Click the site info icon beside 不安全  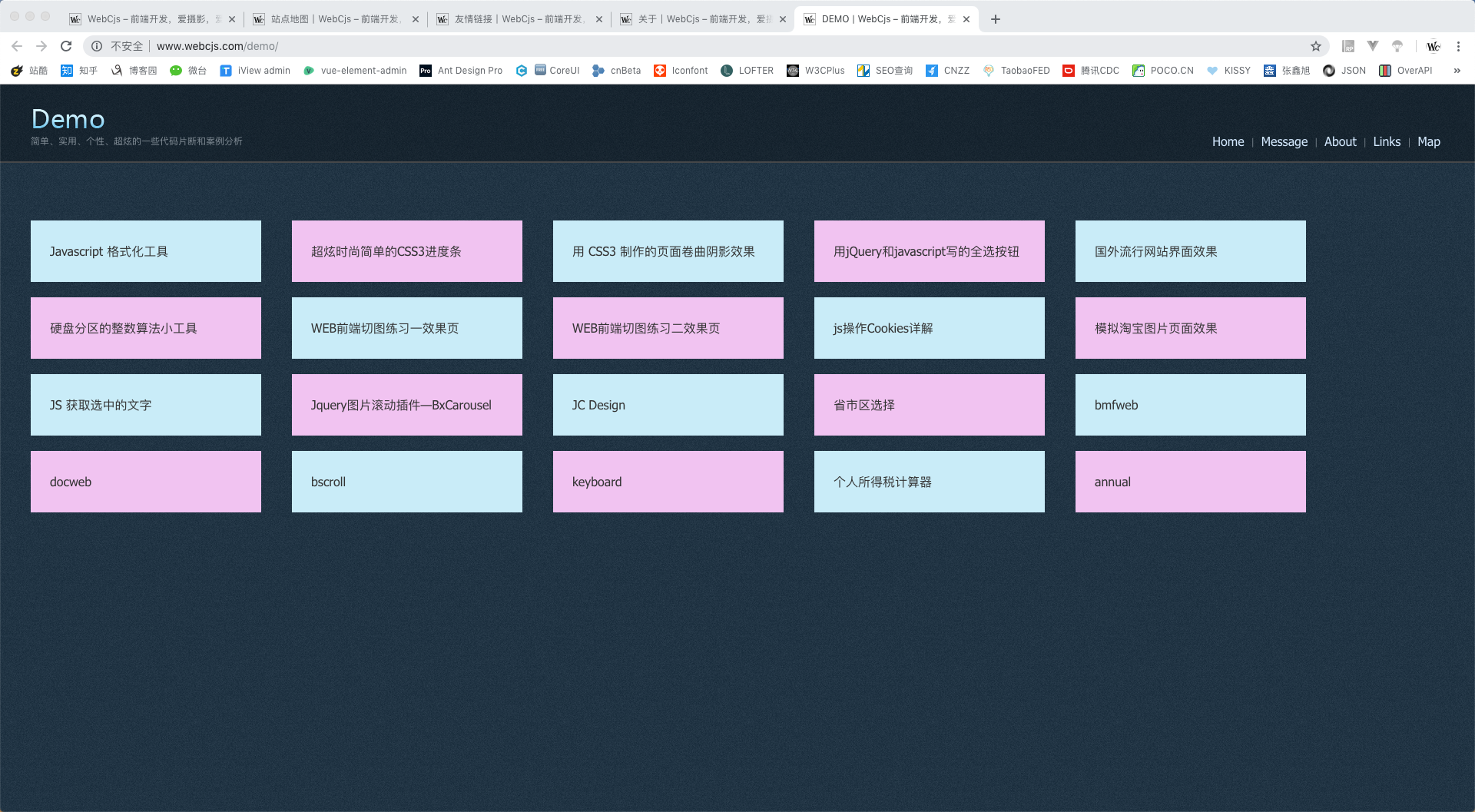(x=97, y=46)
